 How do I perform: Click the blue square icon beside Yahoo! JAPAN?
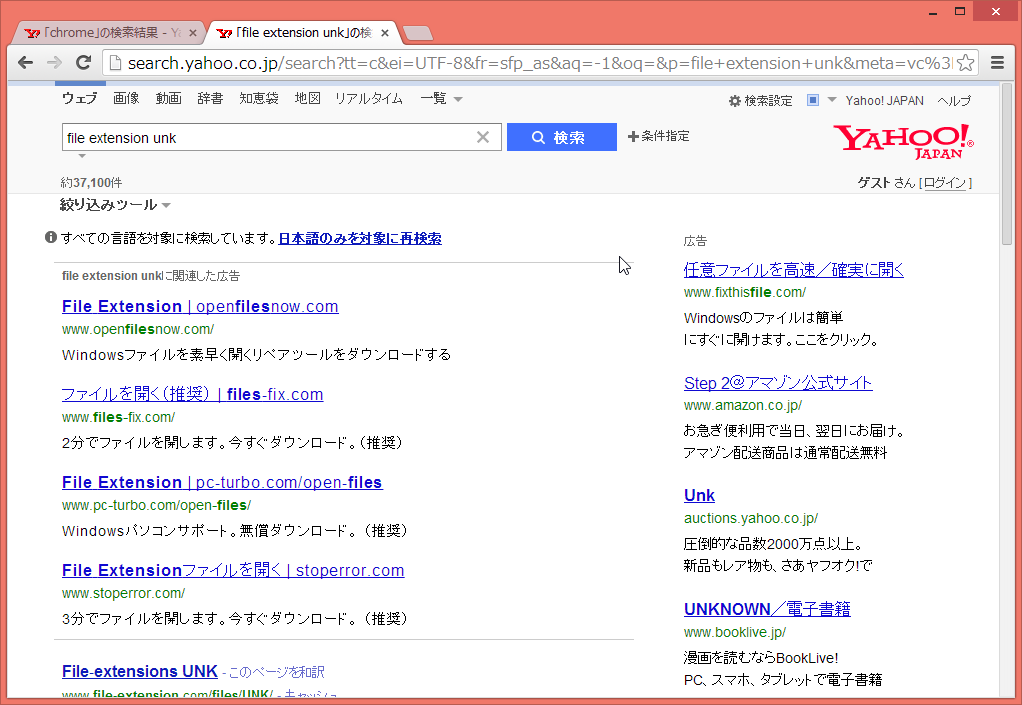click(813, 100)
